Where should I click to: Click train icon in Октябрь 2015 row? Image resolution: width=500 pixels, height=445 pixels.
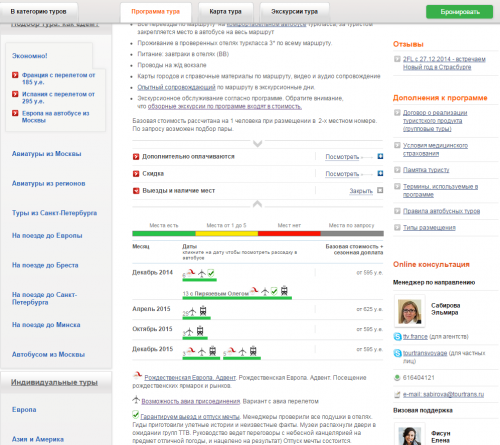coord(200,331)
